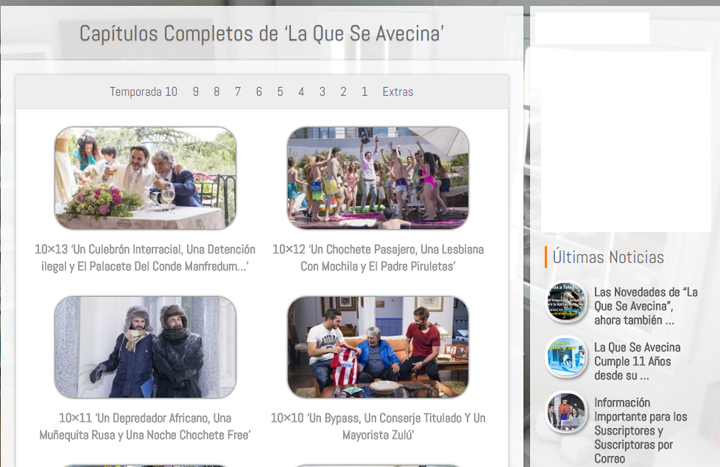Open episode 10×12 pool party thumbnail
This screenshot has width=720, height=467.
pos(378,178)
